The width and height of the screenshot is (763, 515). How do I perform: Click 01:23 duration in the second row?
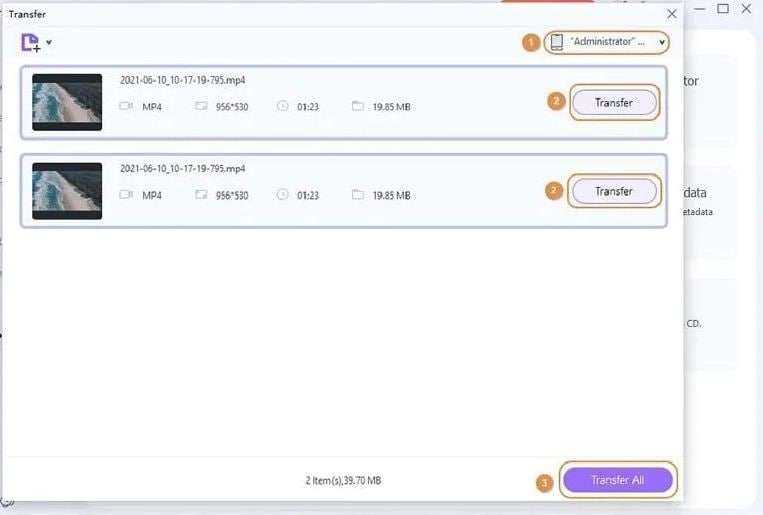click(308, 195)
